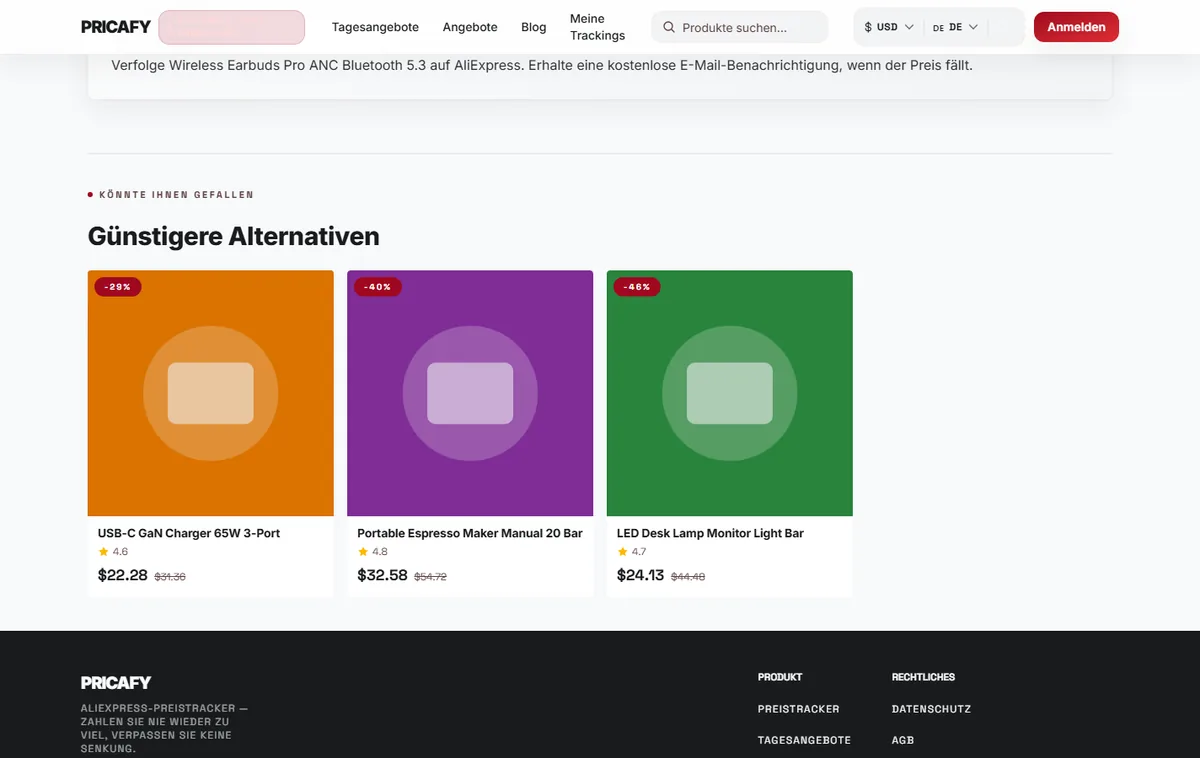The height and width of the screenshot is (758, 1200).
Task: Click the -46% discount badge
Action: 637,287
